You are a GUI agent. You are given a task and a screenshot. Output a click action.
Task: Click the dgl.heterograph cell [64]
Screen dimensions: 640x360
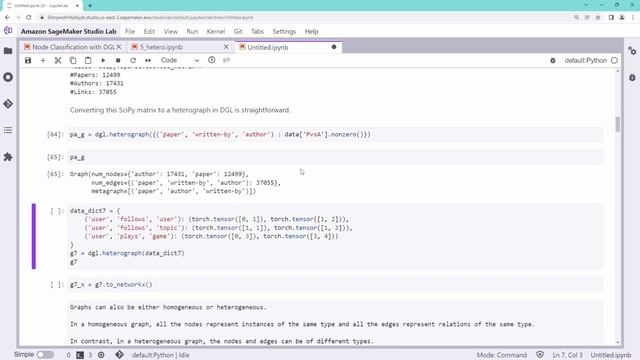pyautogui.click(x=335, y=134)
